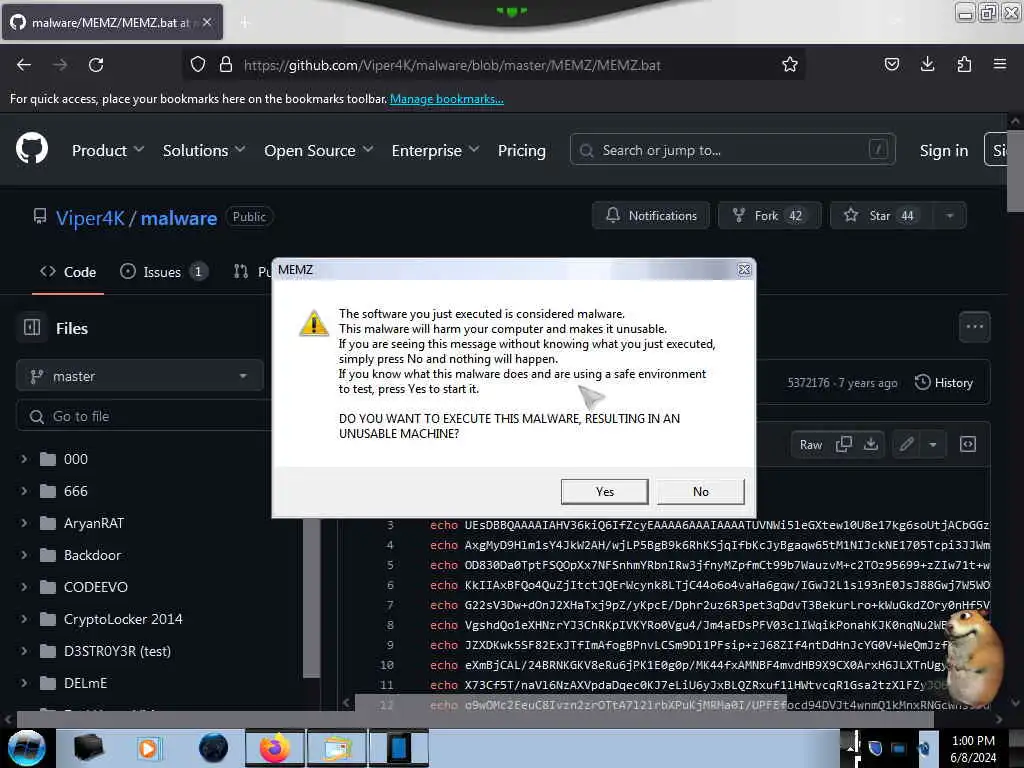Viewport: 1024px width, 768px height.
Task: Go to the Pricing page
Action: (x=521, y=150)
